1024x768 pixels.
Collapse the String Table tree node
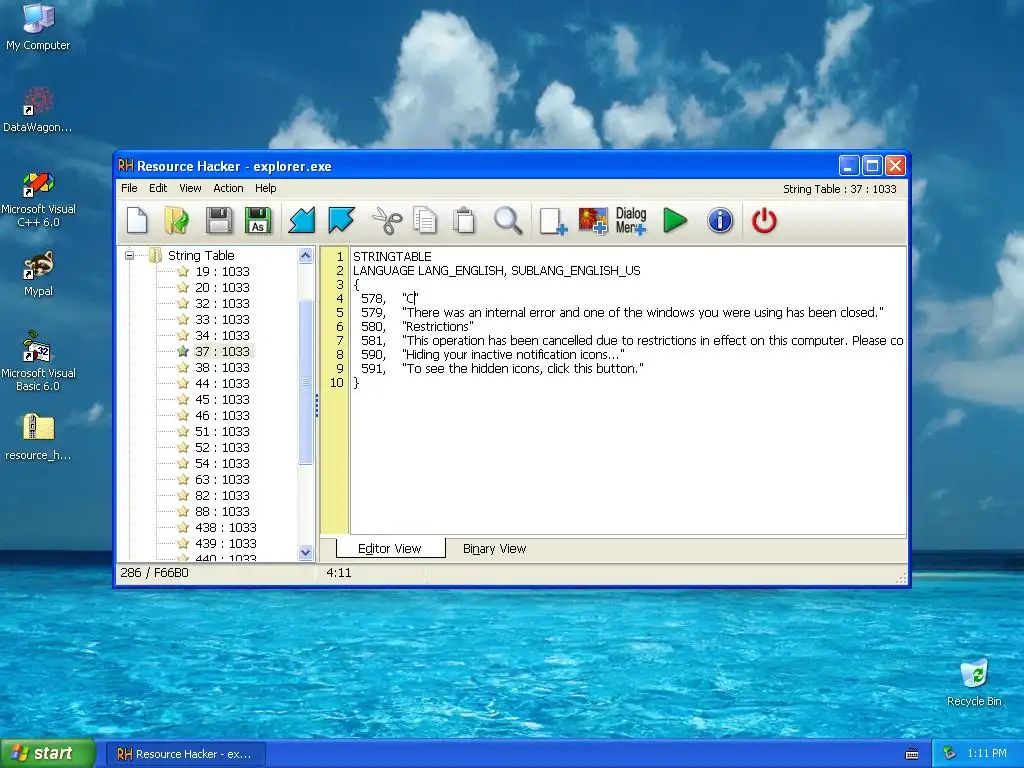point(129,255)
